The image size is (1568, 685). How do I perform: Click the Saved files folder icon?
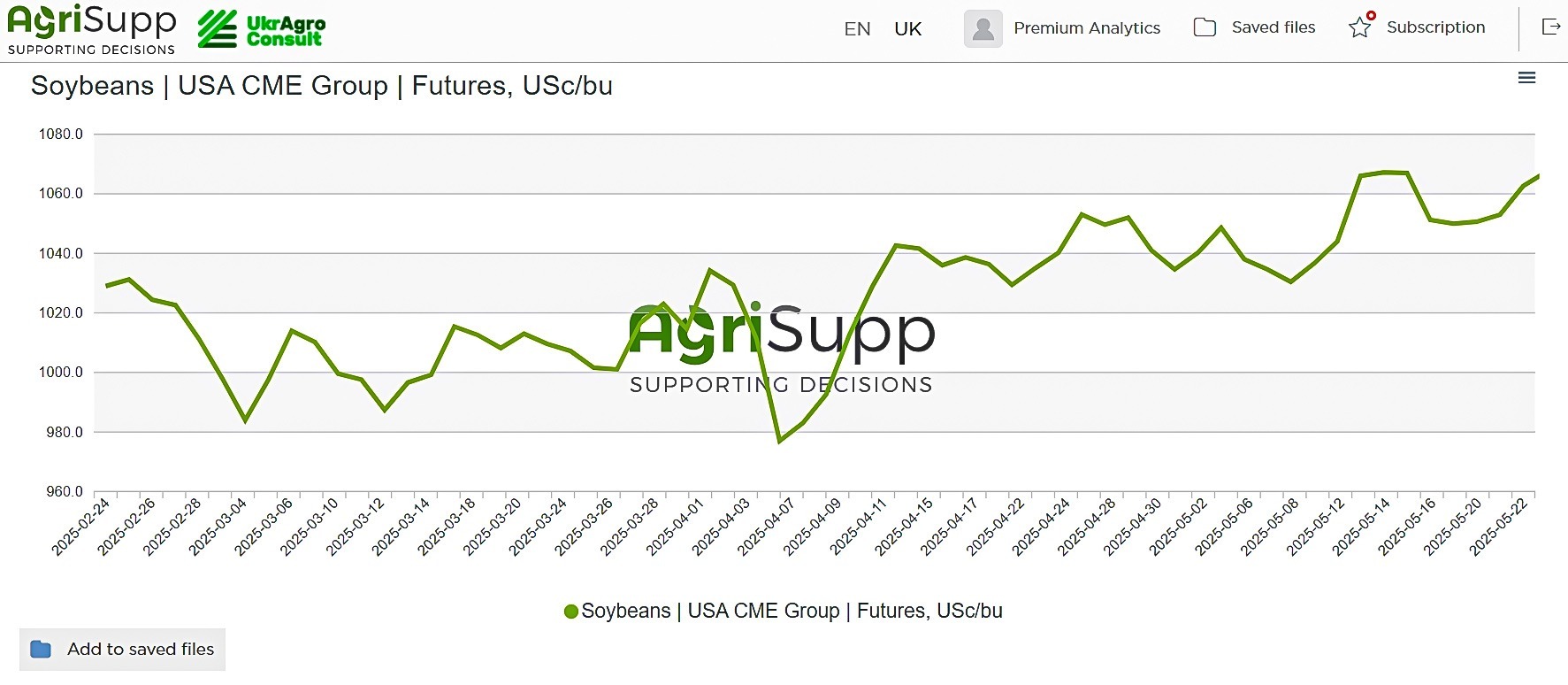1205,27
